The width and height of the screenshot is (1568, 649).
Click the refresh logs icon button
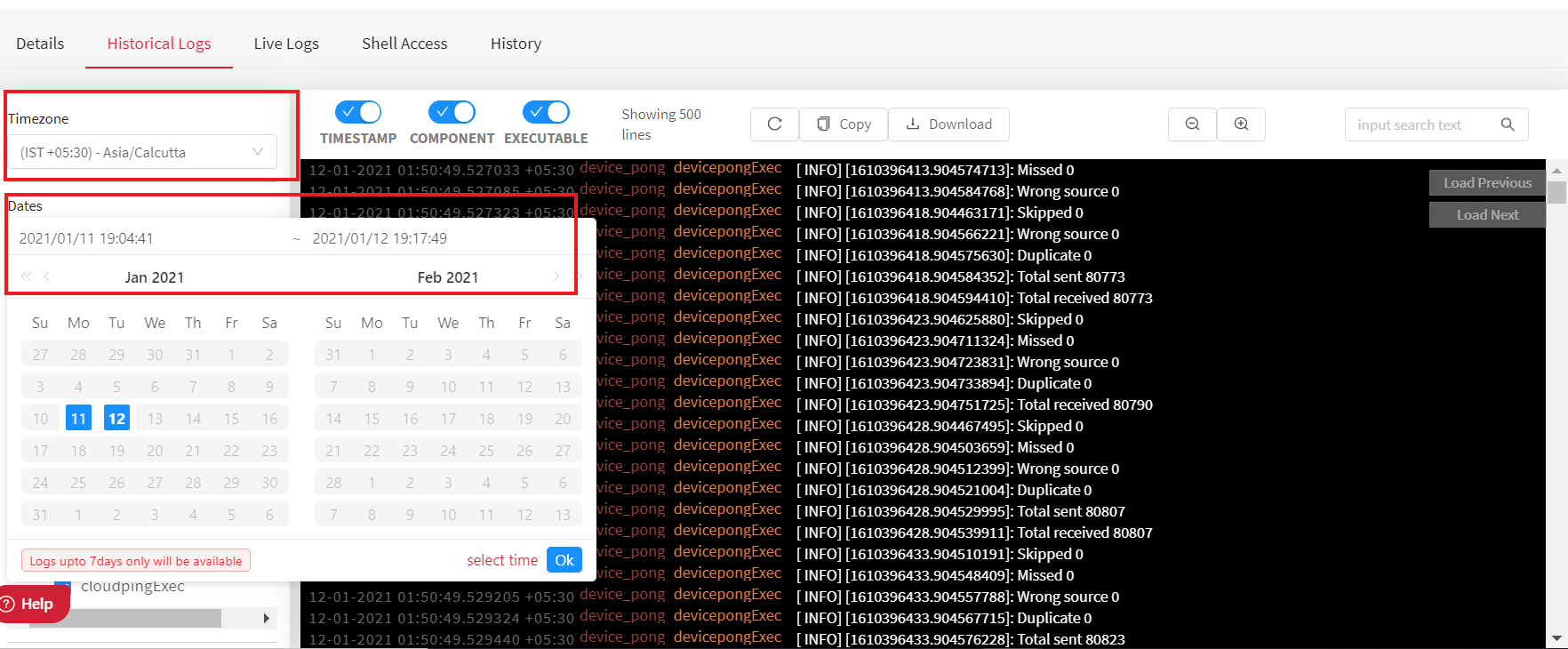pos(774,124)
